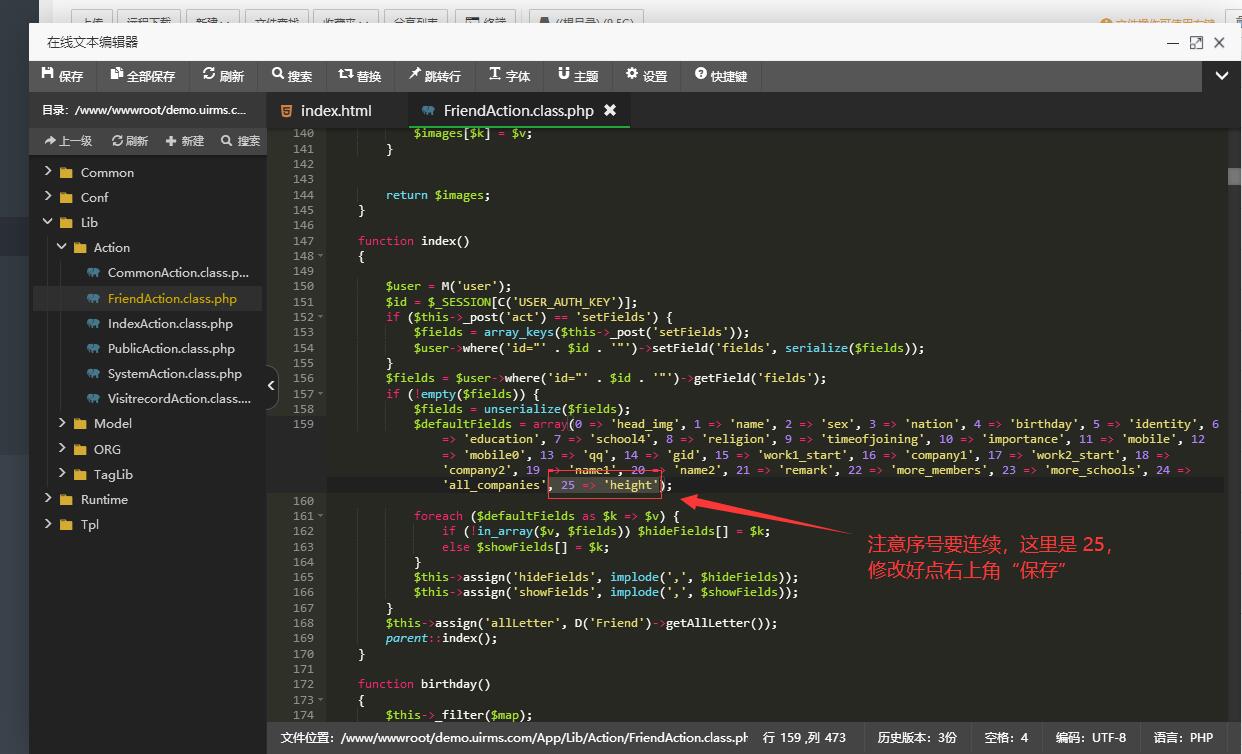Expand the Tpl folder
This screenshot has width=1242, height=754.
pos(48,524)
